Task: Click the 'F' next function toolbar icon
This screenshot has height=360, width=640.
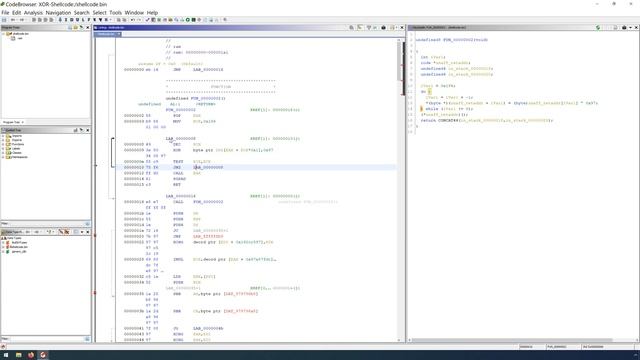Action: pyautogui.click(x=89, y=20)
